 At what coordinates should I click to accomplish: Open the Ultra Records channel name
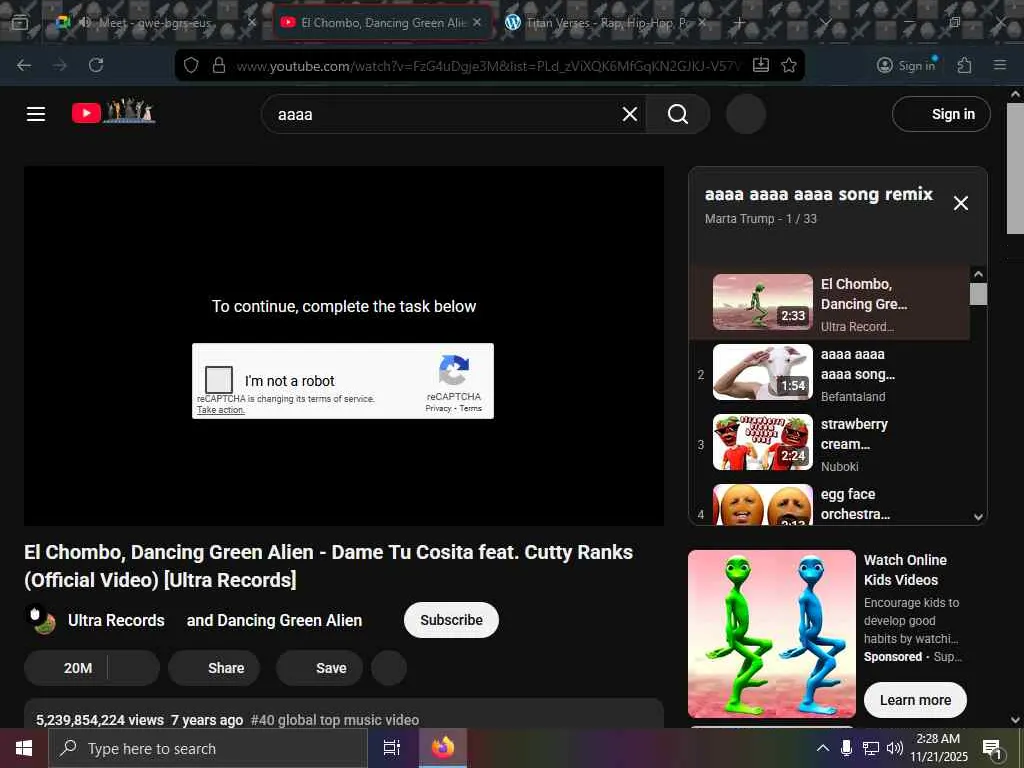pyautogui.click(x=116, y=620)
